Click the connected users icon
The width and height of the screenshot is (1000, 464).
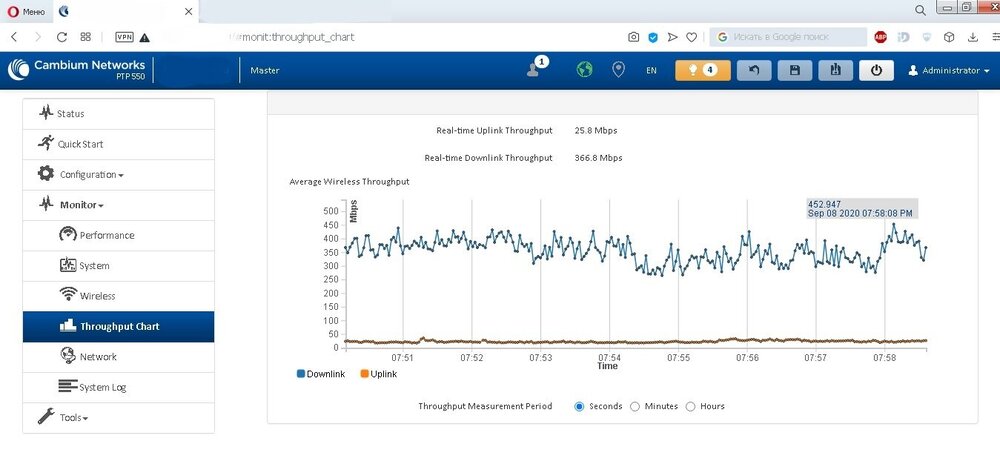click(536, 69)
